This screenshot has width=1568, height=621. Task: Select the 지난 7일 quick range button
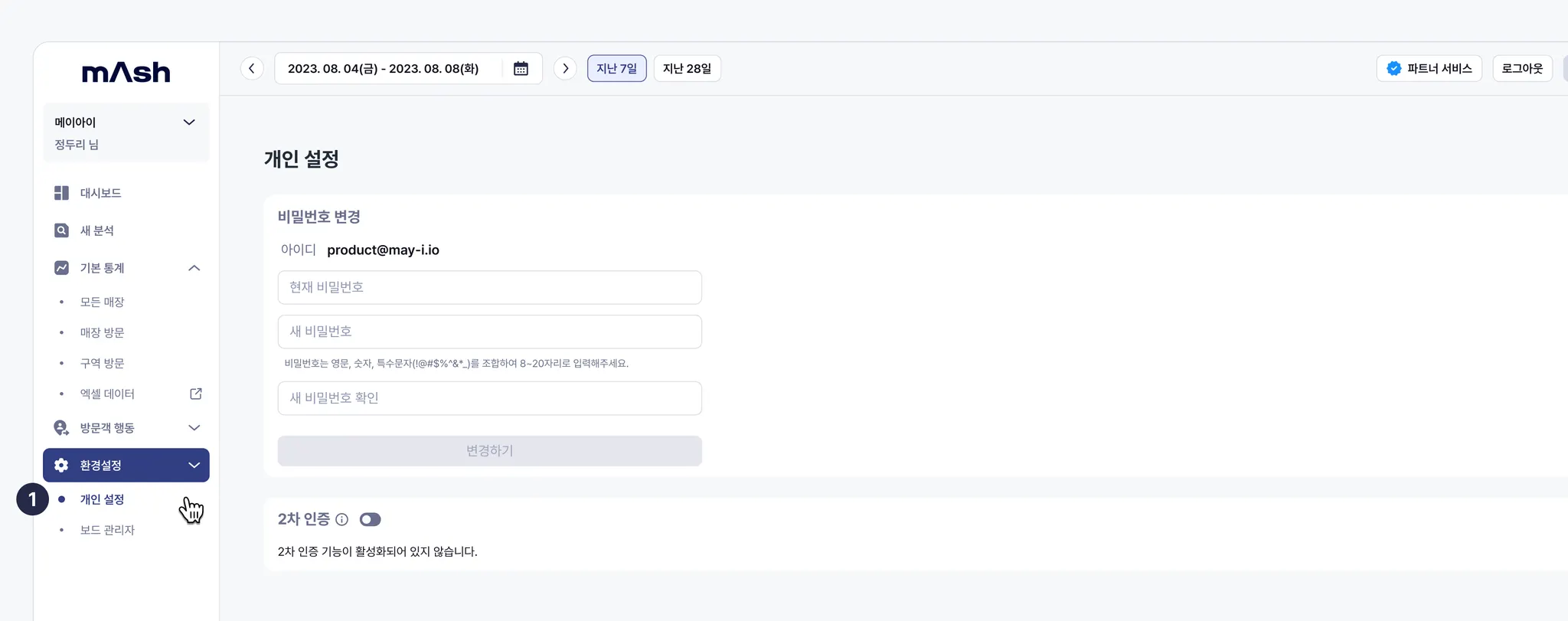(617, 69)
